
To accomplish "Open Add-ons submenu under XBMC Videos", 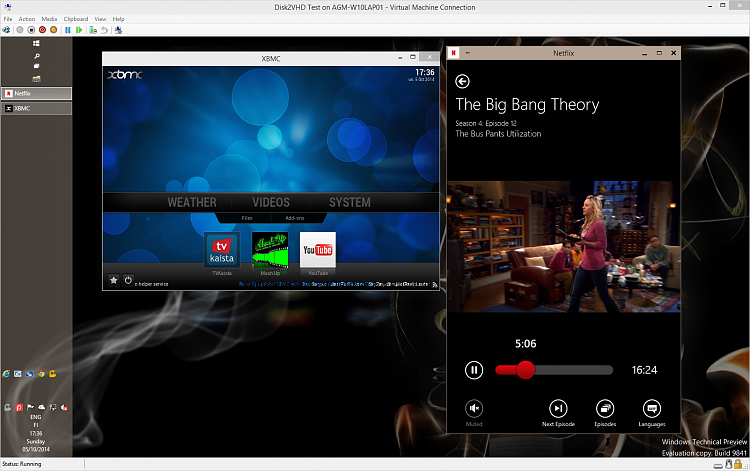I will (x=295, y=218).
